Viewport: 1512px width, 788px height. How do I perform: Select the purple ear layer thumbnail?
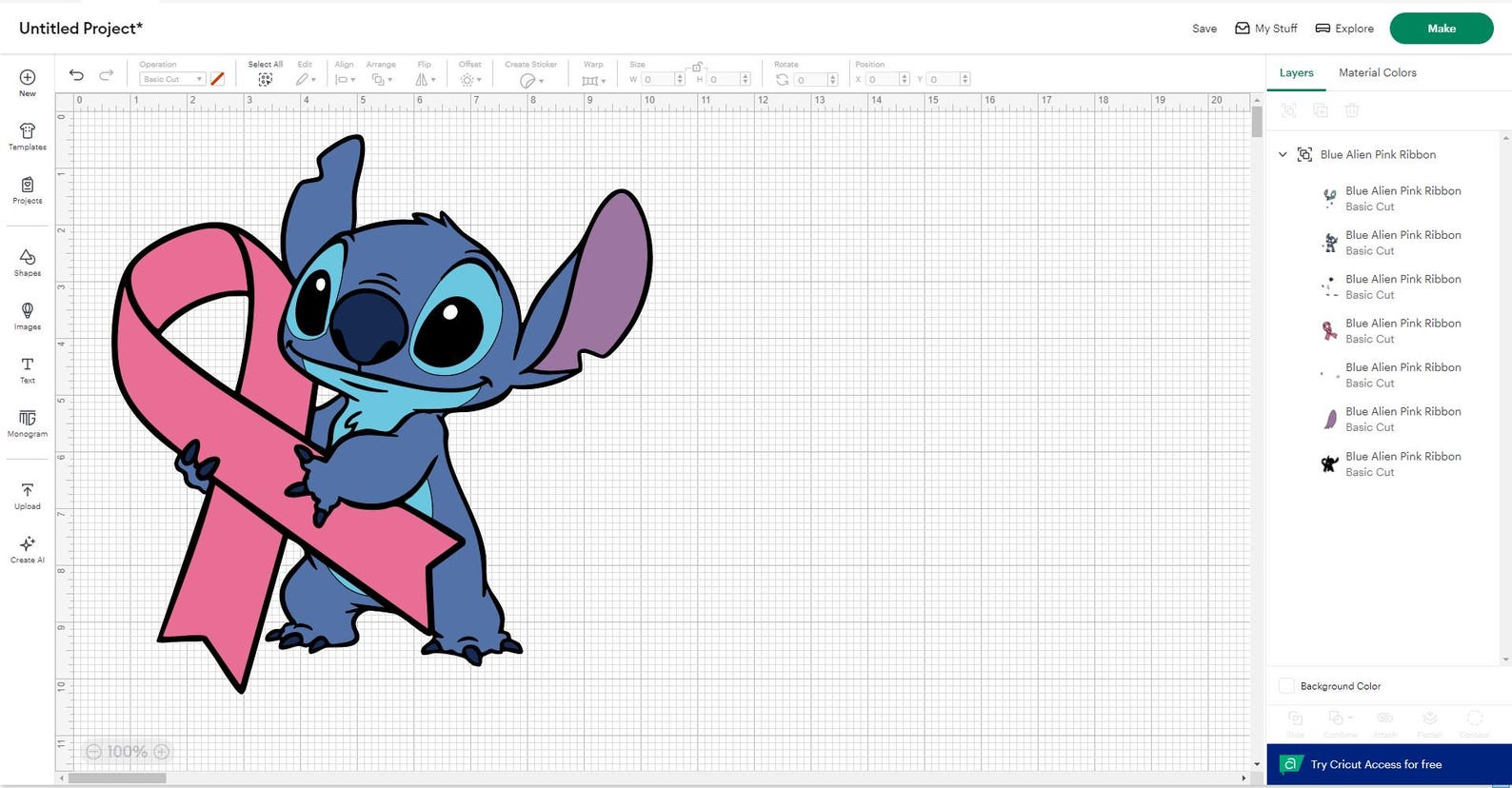[1329, 420]
